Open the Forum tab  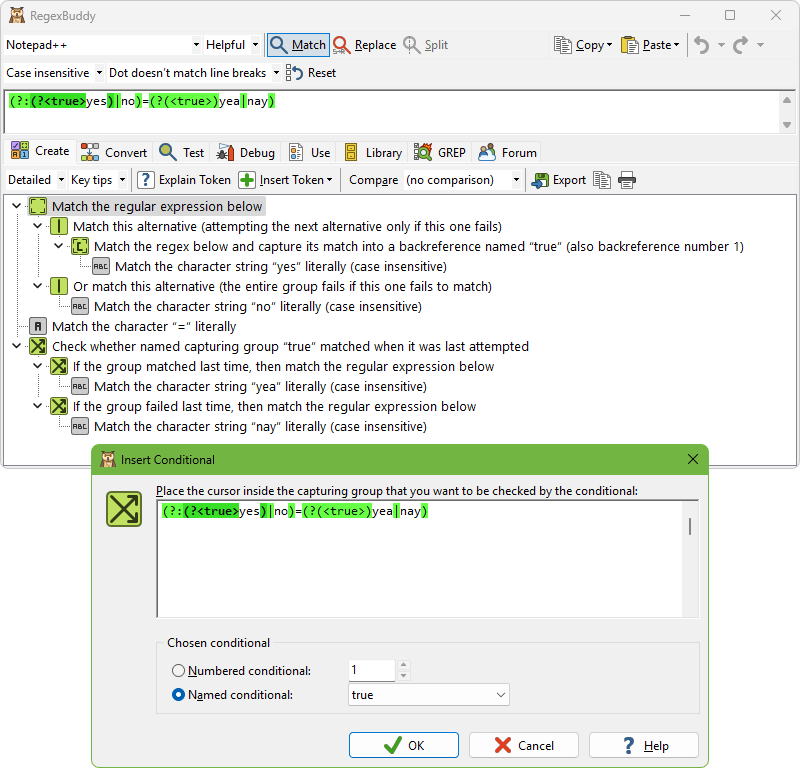click(x=507, y=153)
